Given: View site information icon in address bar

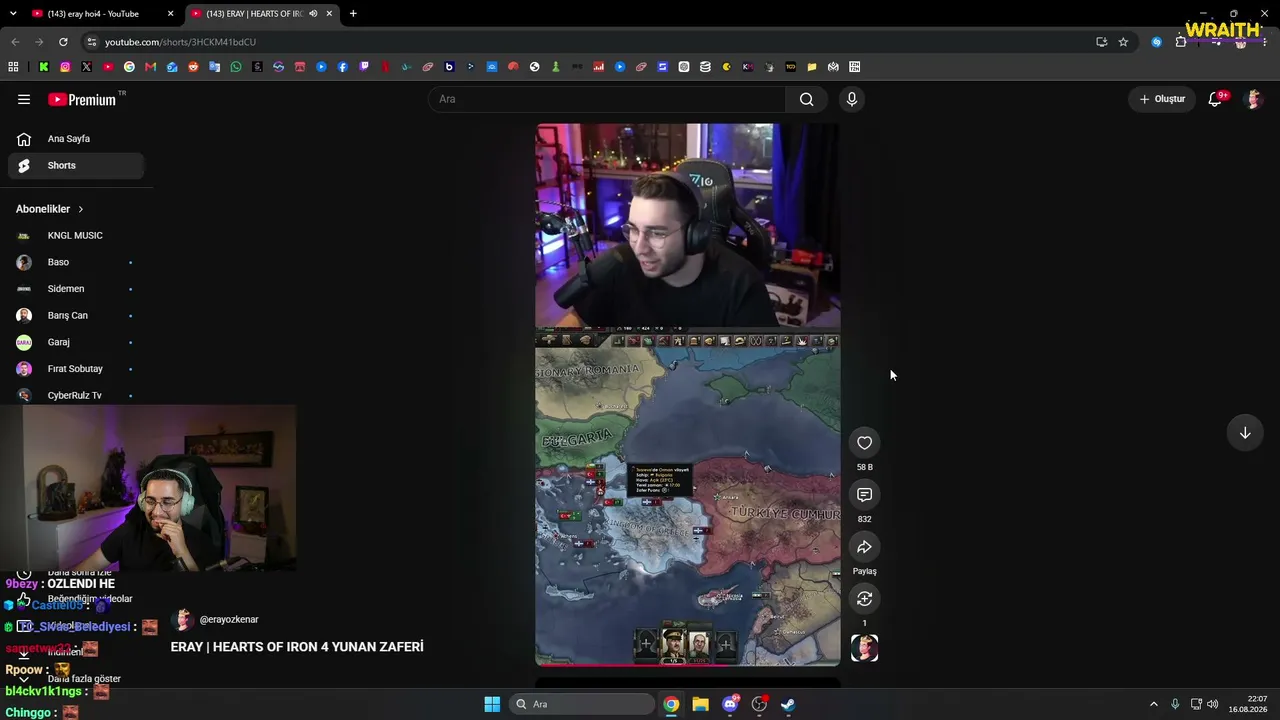Looking at the screenshot, I should point(92,42).
